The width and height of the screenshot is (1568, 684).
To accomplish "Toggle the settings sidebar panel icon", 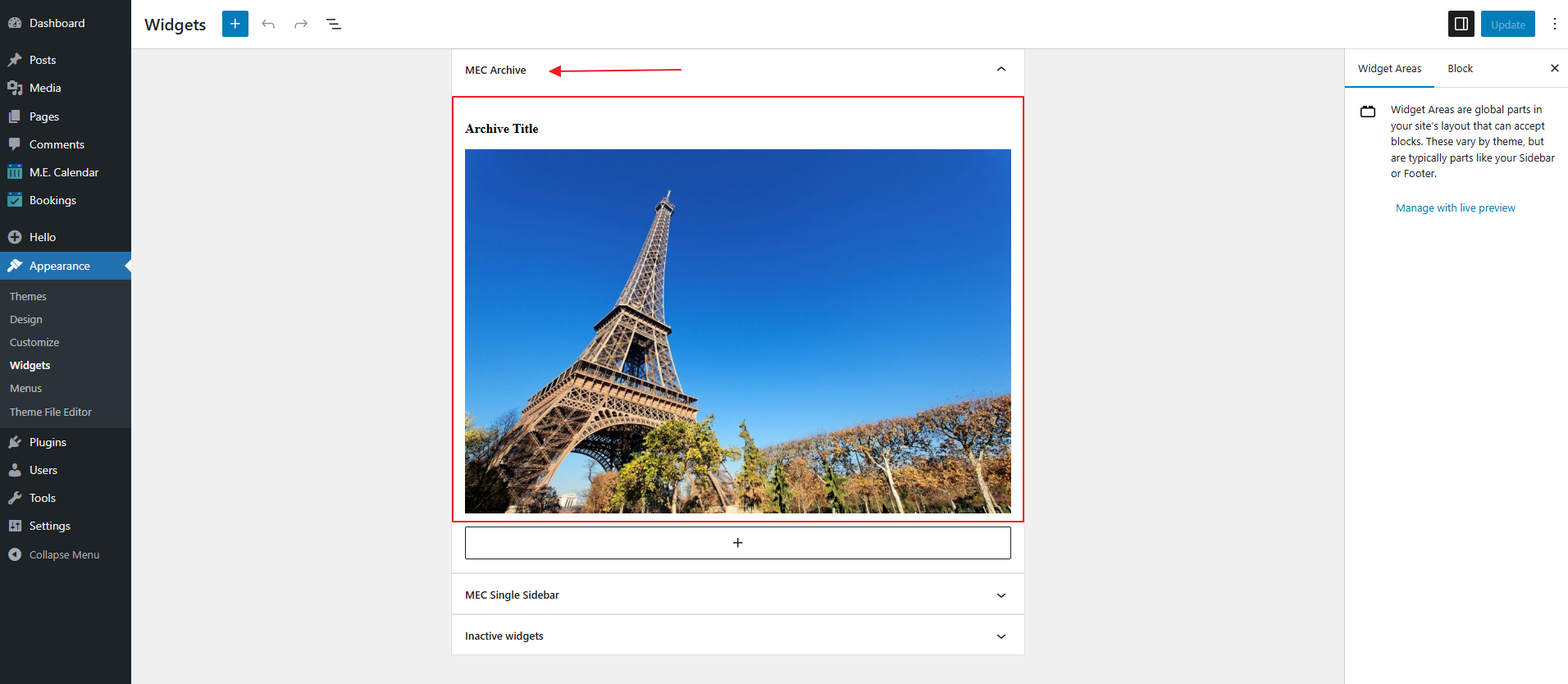I will pos(1461,24).
